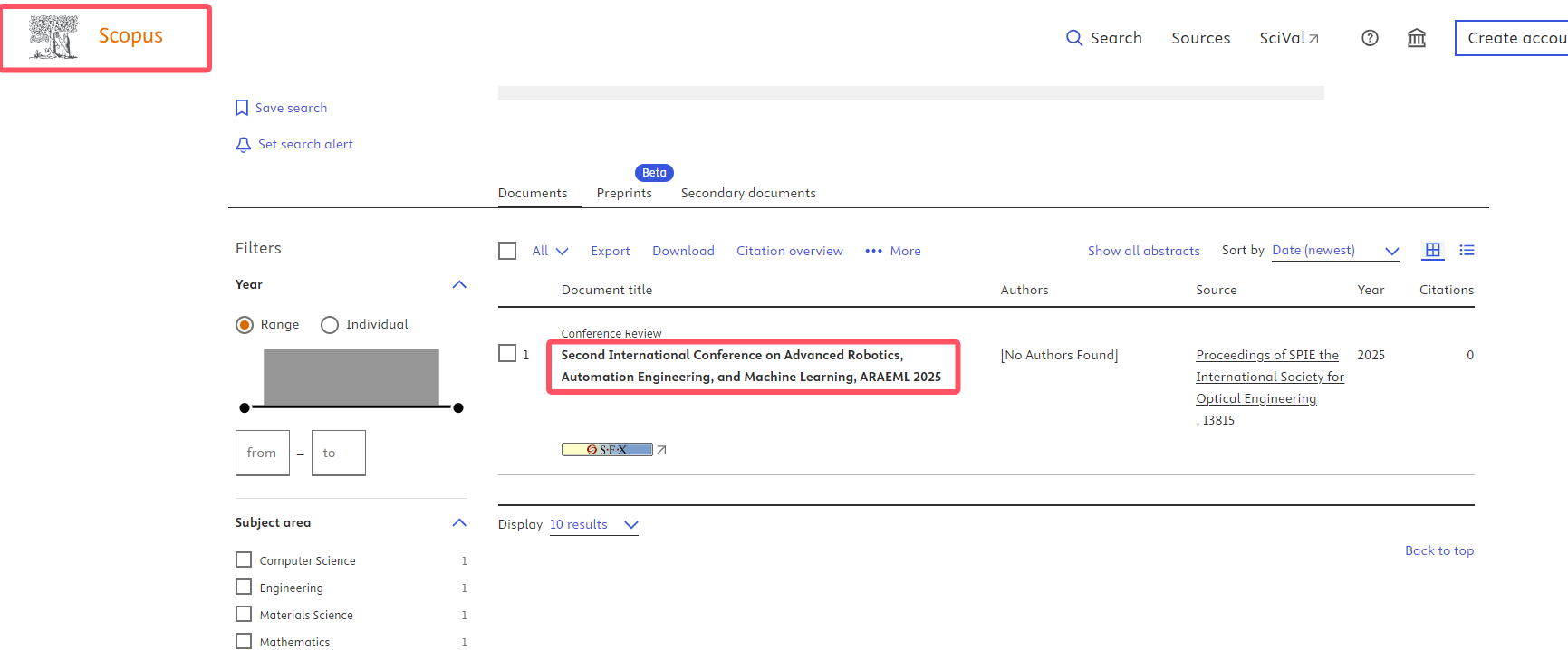Click the SFX link button

[x=607, y=450]
